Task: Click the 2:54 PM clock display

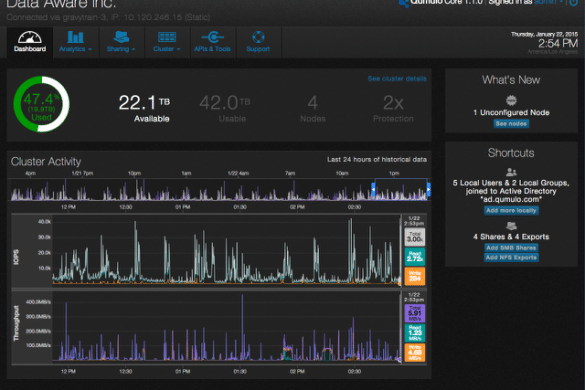Action: point(557,43)
